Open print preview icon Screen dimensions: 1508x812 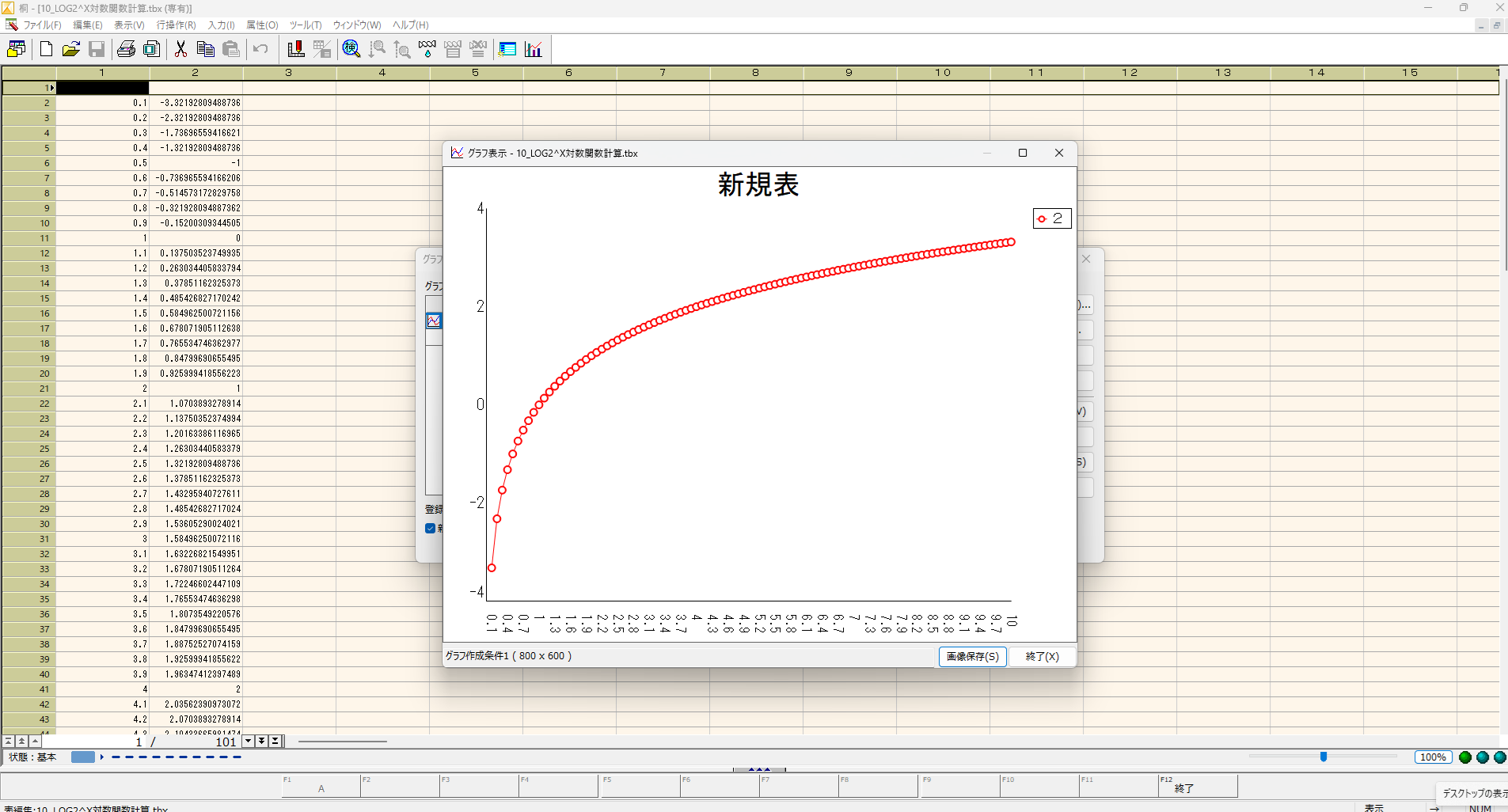152,49
